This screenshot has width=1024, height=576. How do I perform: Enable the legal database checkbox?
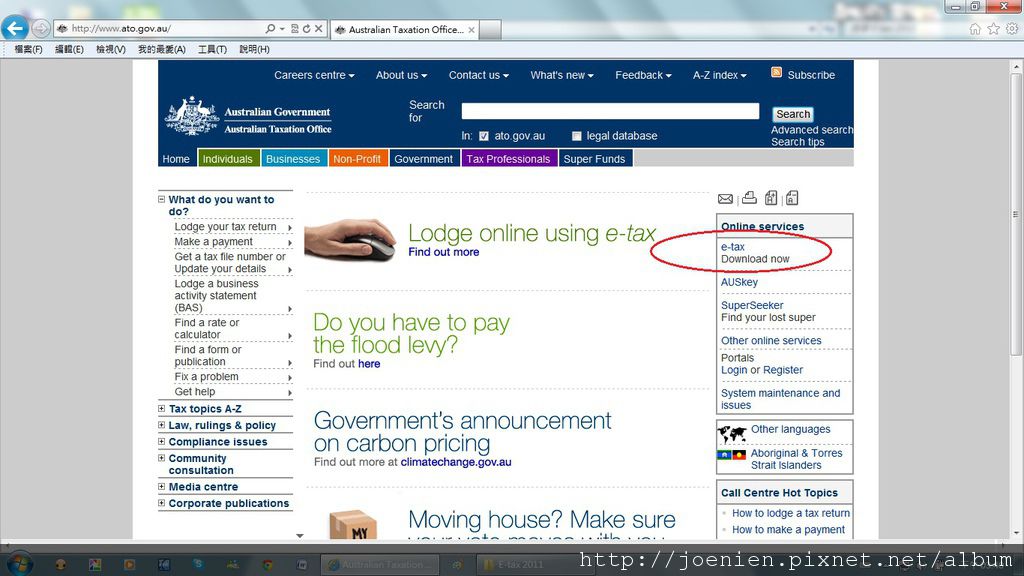[x=577, y=136]
